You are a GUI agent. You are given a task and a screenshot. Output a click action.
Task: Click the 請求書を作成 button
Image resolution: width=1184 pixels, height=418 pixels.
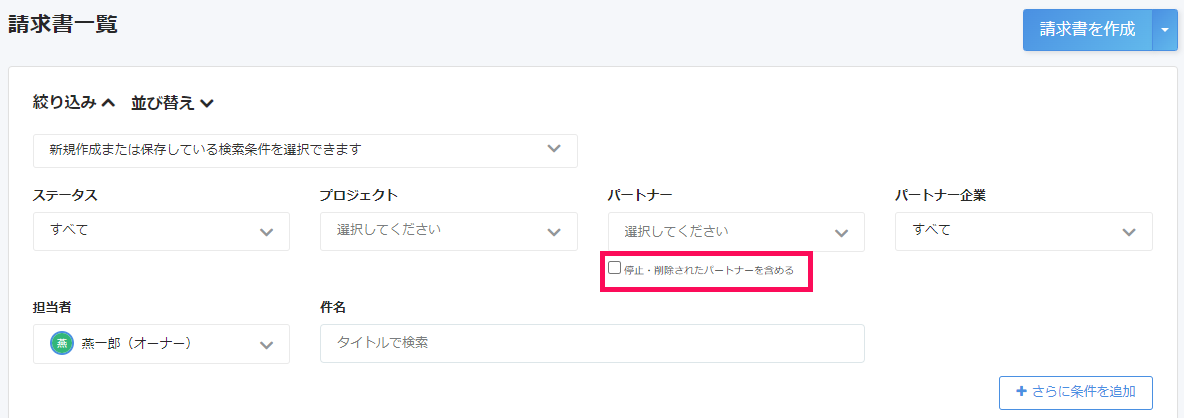[x=1087, y=30]
